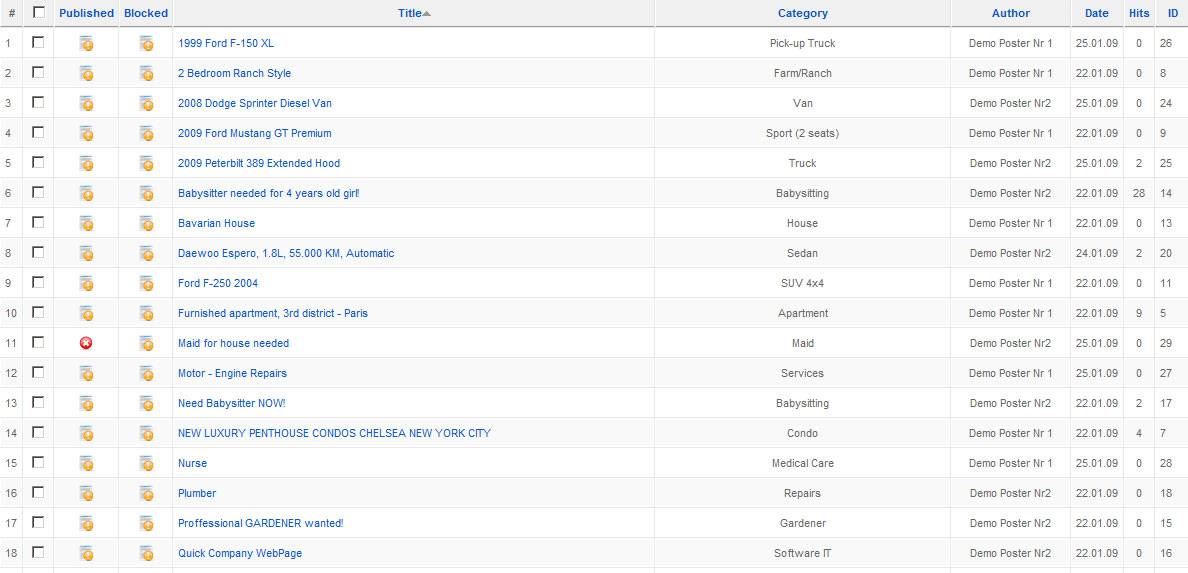
Task: Toggle blocked icon for 2 Bedroom Ranch Style
Action: pyautogui.click(x=146, y=74)
